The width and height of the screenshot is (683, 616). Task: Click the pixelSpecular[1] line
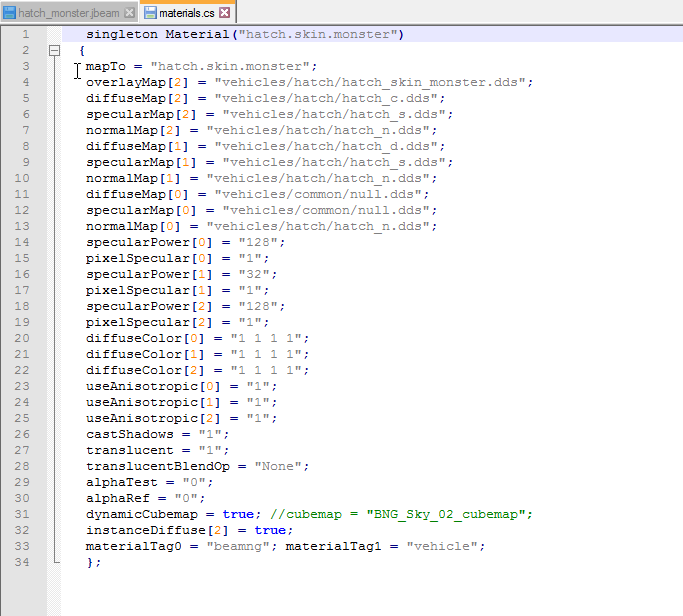(x=177, y=290)
